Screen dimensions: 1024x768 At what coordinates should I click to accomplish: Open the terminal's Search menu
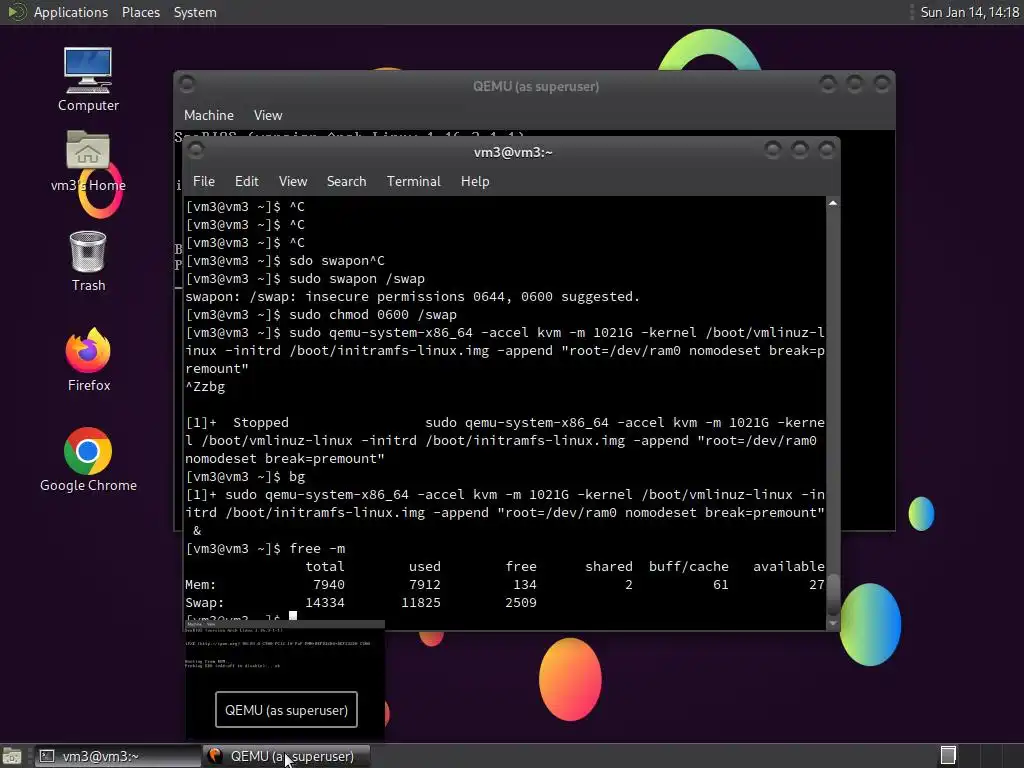(346, 182)
